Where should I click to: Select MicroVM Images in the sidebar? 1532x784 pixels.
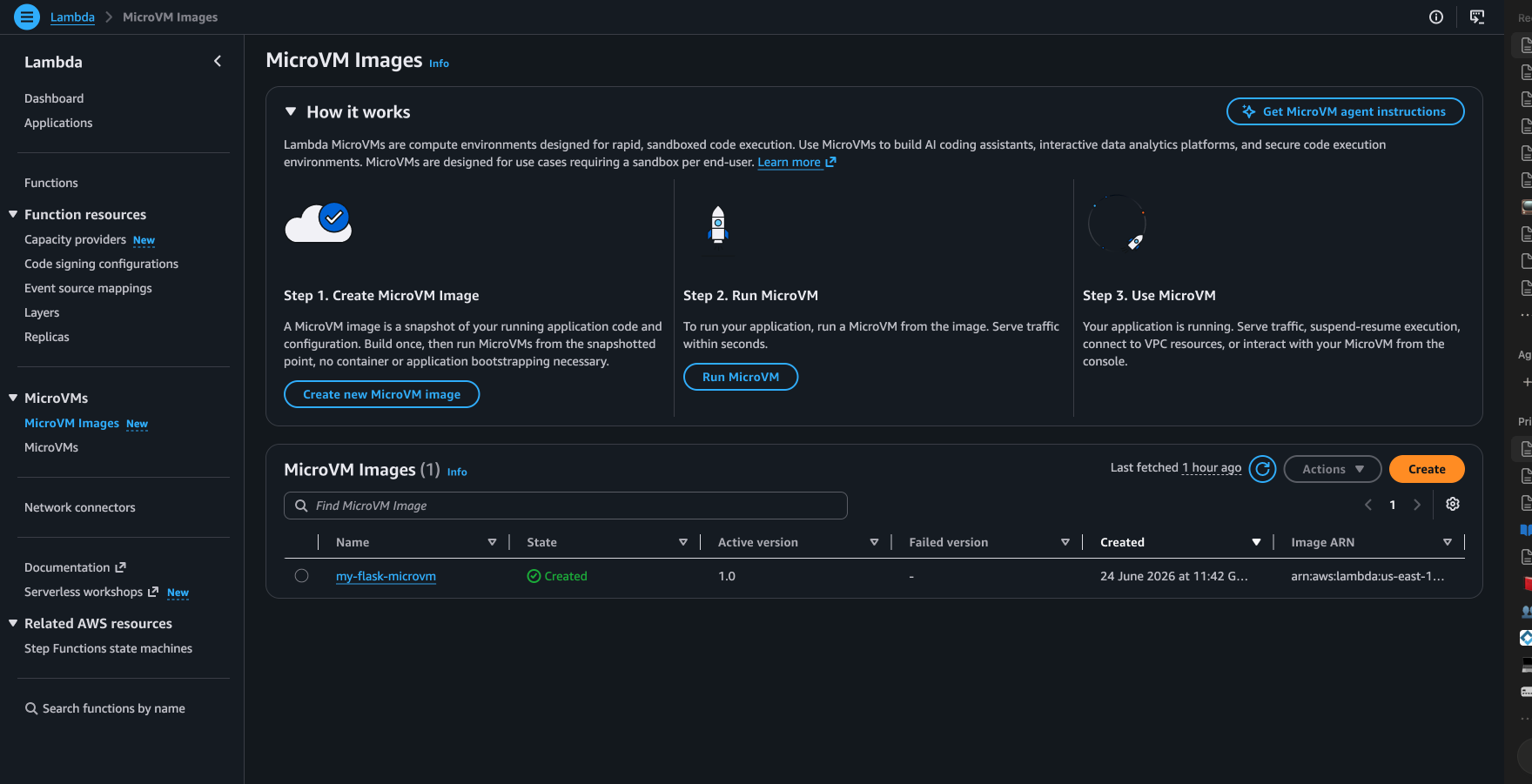71,423
